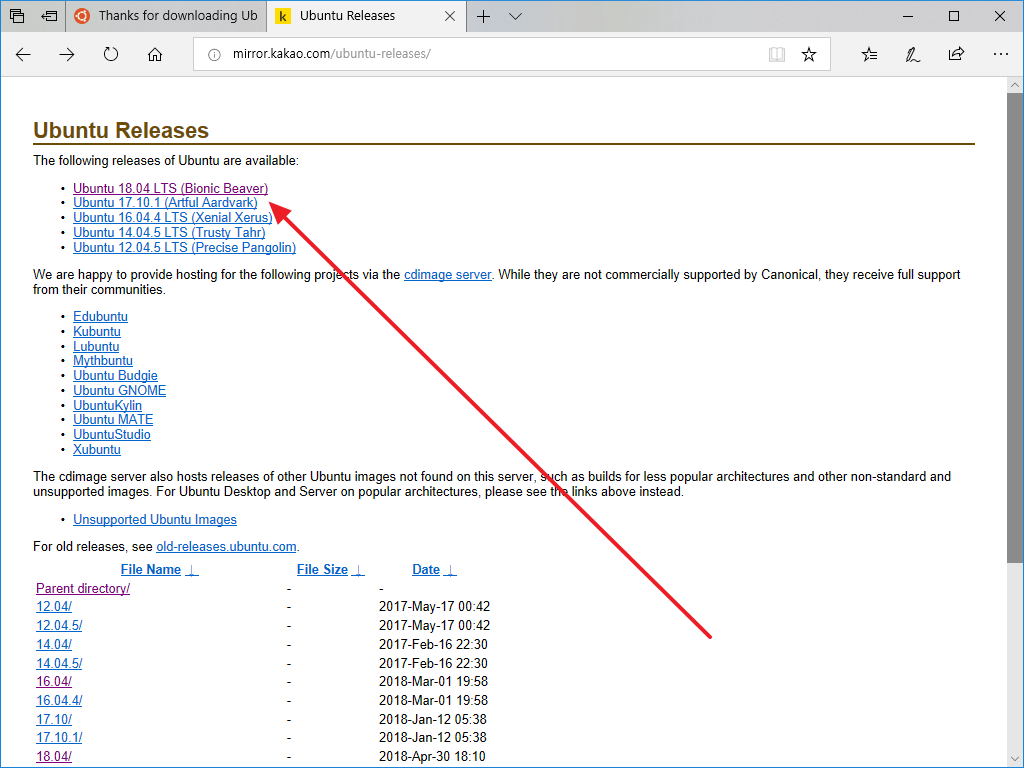
Task: Select the Ubuntu Releases page heading
Action: point(121,131)
